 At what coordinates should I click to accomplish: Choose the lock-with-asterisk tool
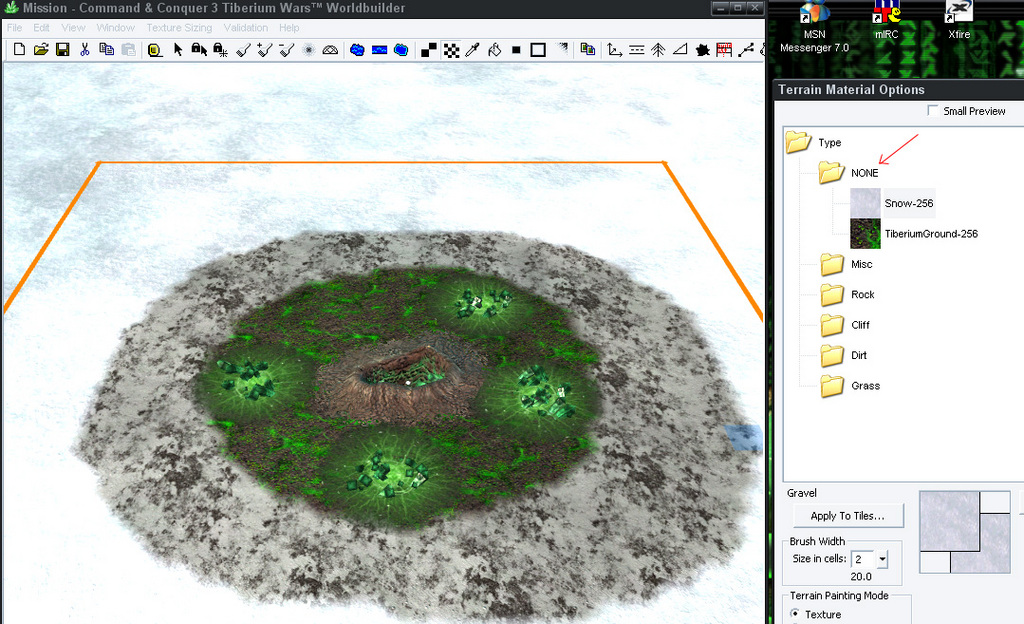221,50
